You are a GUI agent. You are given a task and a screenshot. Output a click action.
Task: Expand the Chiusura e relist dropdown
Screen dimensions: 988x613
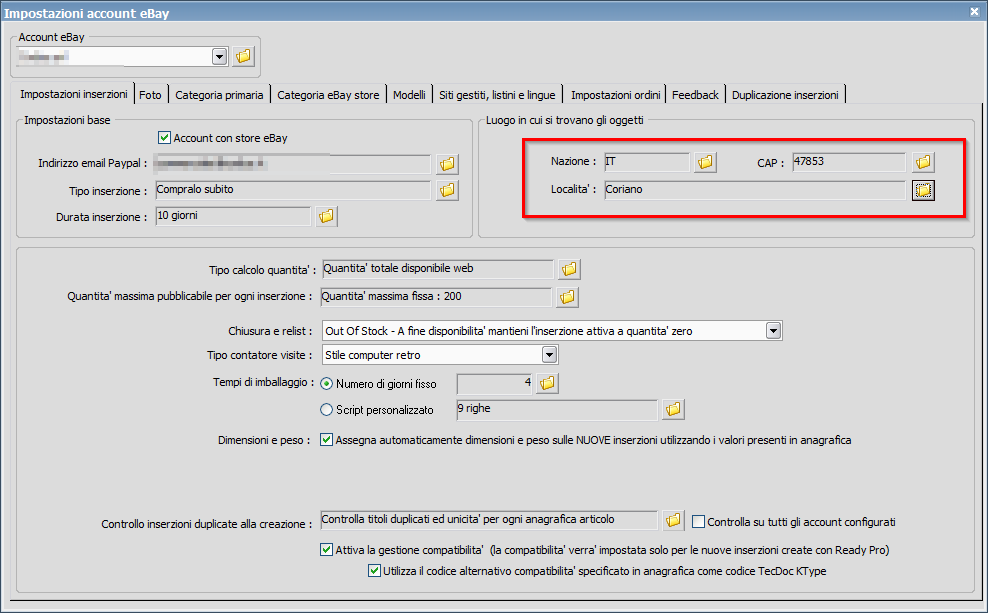[773, 331]
